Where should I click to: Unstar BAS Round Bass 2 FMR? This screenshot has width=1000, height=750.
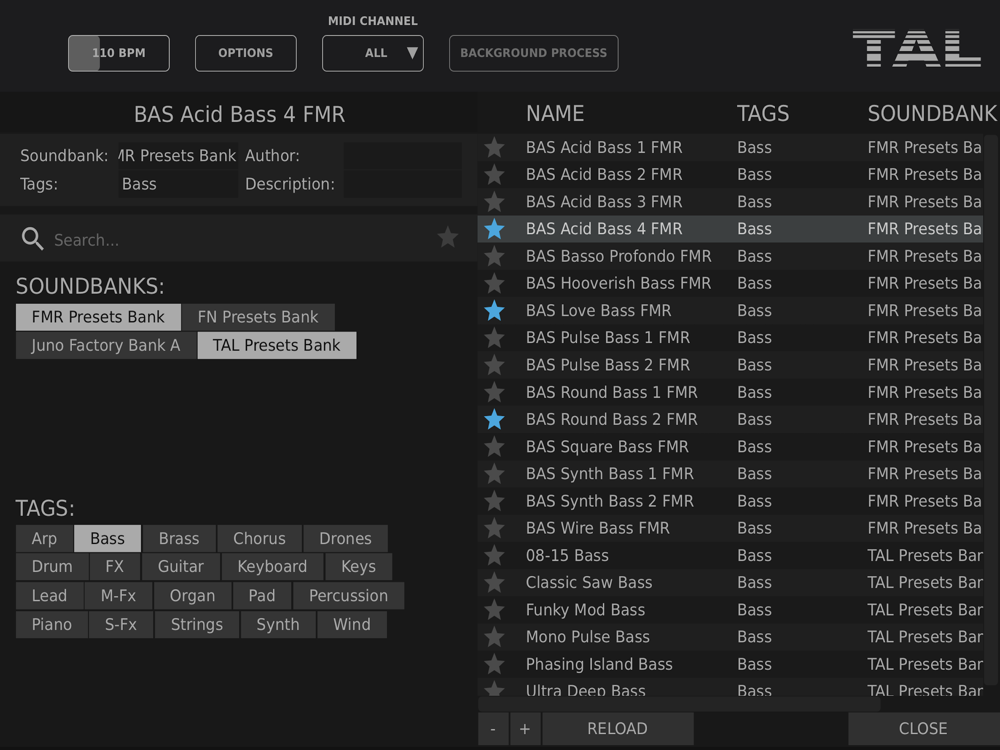[x=494, y=419]
